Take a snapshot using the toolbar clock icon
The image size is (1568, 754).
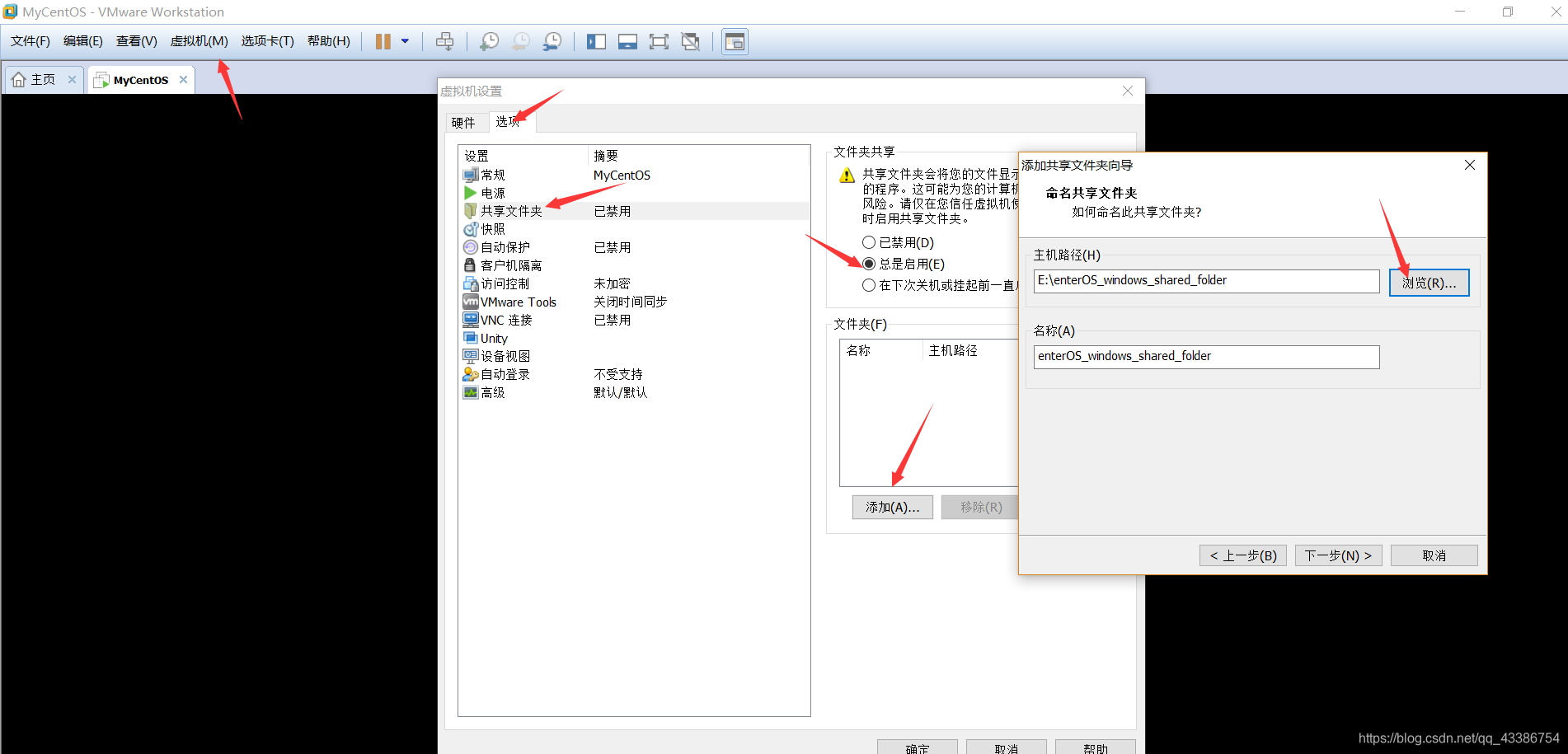489,41
